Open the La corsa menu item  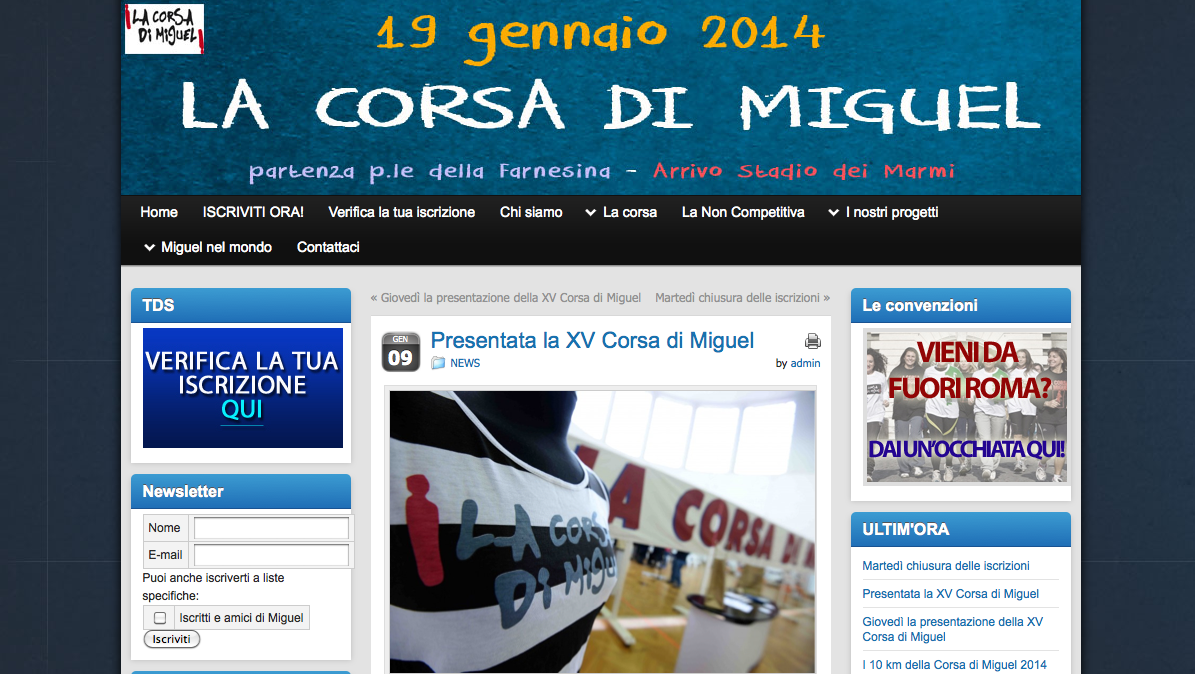[x=630, y=212]
